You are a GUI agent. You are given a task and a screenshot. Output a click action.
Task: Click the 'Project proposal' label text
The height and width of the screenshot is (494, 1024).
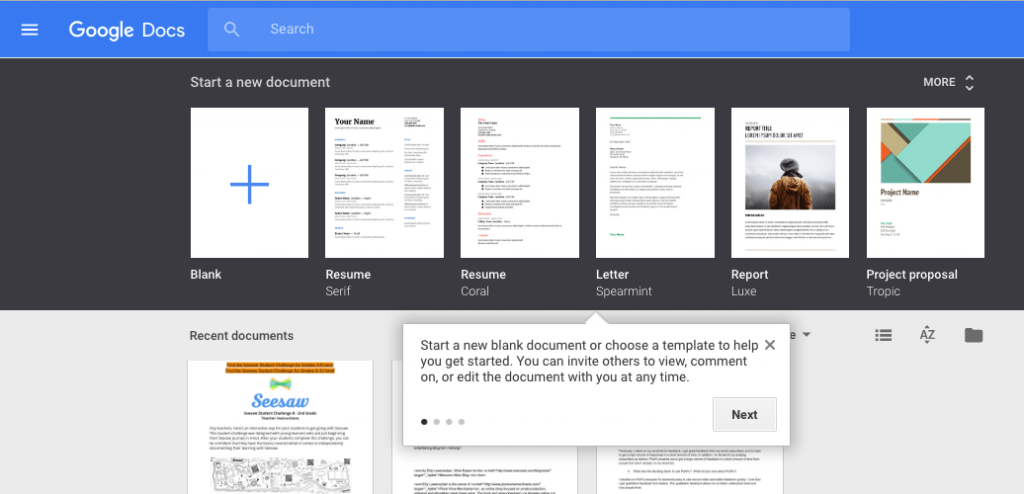(912, 274)
